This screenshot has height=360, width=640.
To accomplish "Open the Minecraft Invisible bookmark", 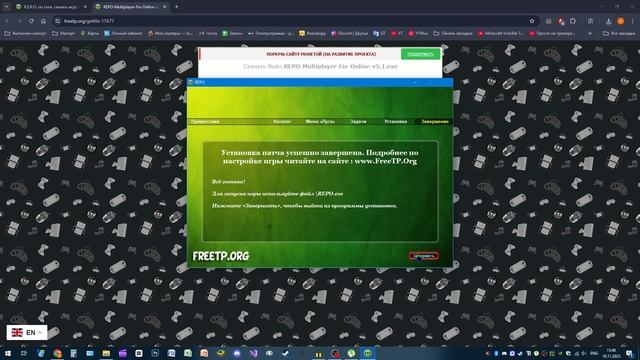I will click(500, 33).
